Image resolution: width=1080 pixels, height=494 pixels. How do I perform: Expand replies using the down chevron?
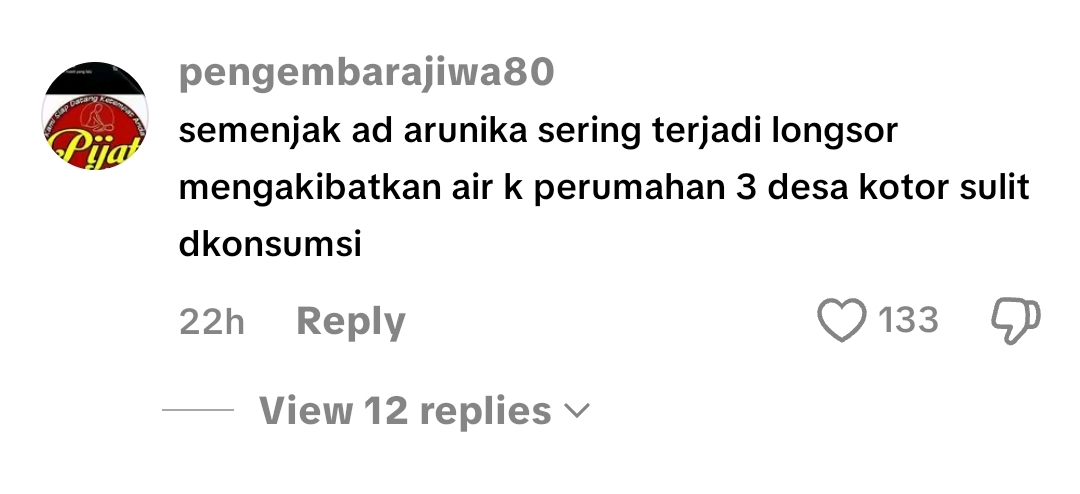click(x=577, y=411)
